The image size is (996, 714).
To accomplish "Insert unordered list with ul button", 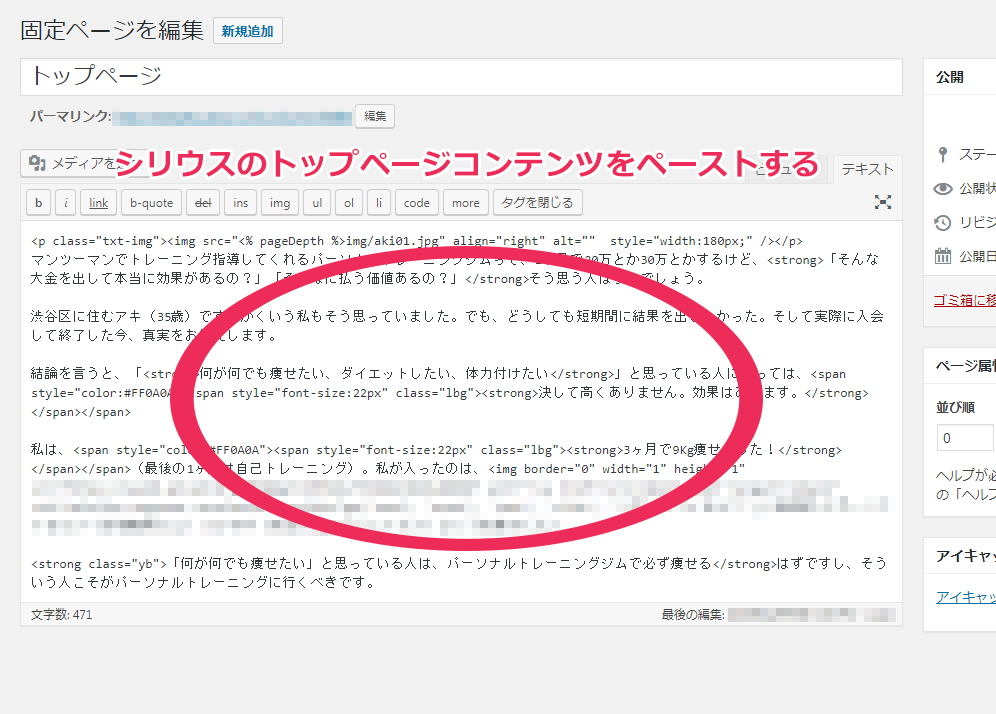I will tap(317, 203).
